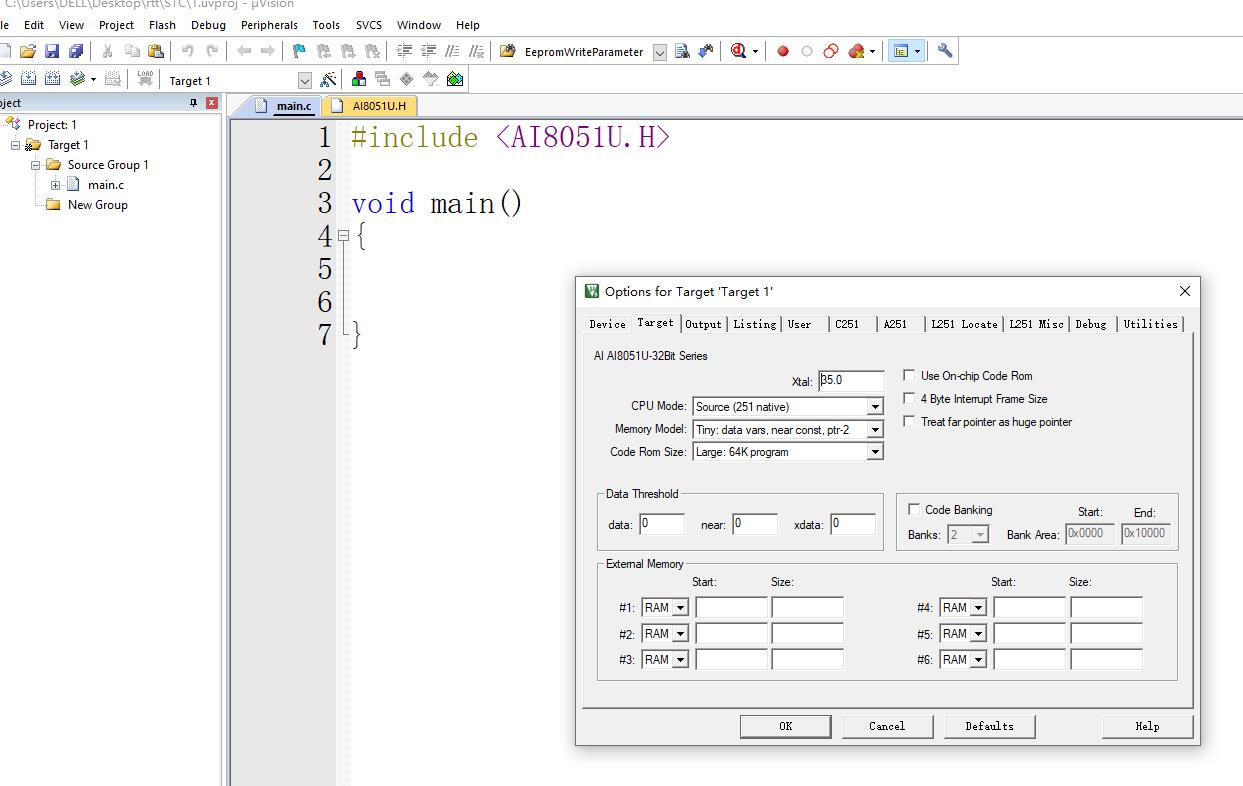The height and width of the screenshot is (786, 1243).
Task: Open the C251 options tab
Action: coord(847,324)
